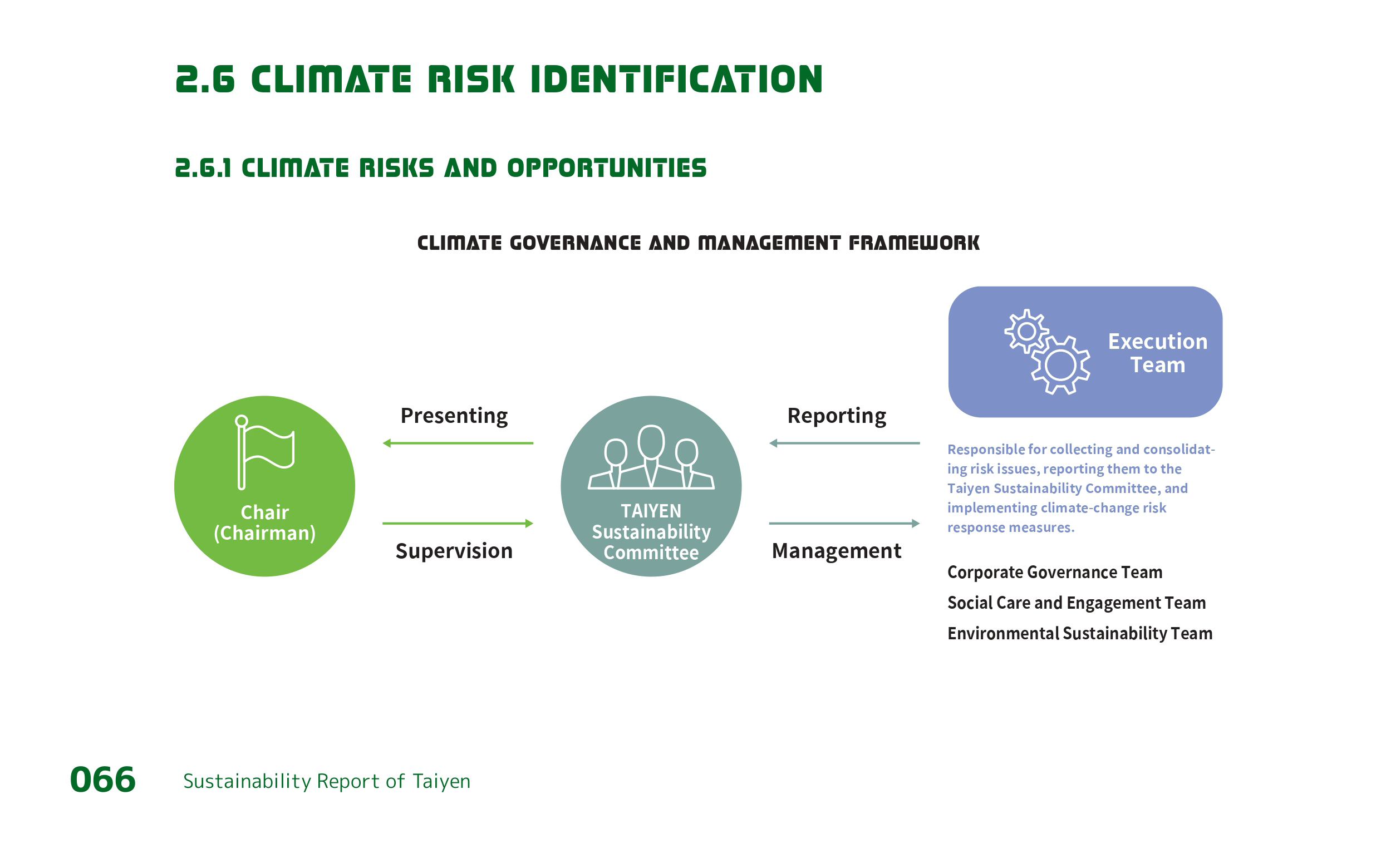Click the Management label
The height and width of the screenshot is (868, 1381).
(x=836, y=550)
